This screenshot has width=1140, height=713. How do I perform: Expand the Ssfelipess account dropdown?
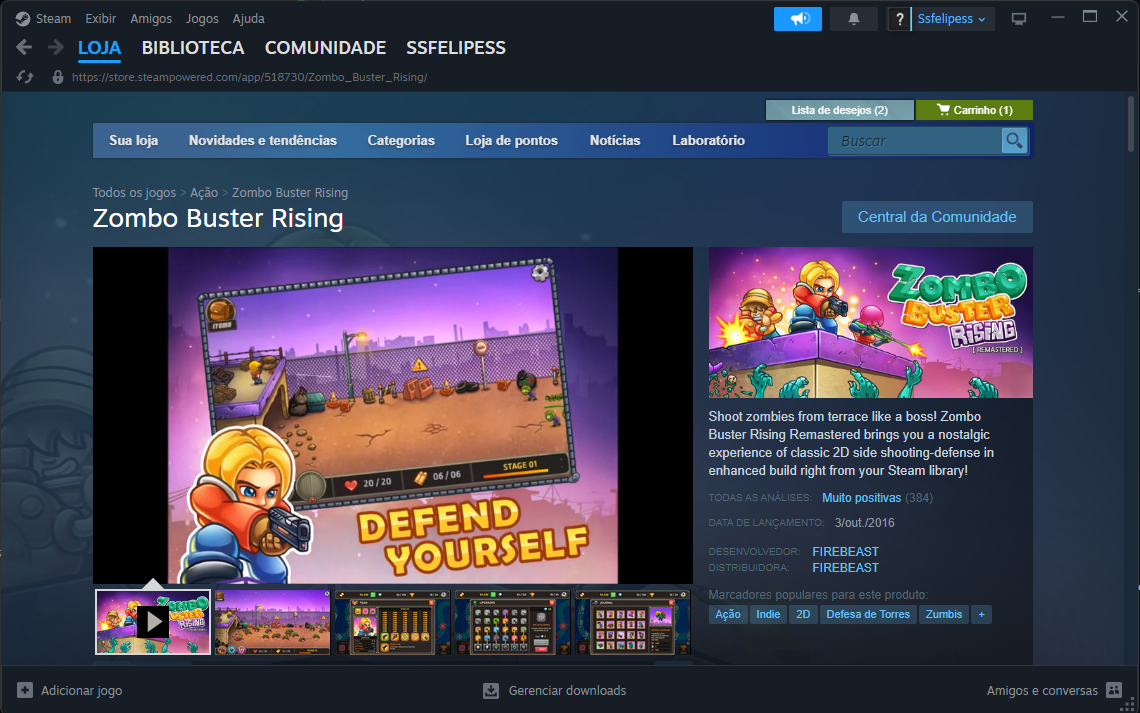coord(951,19)
